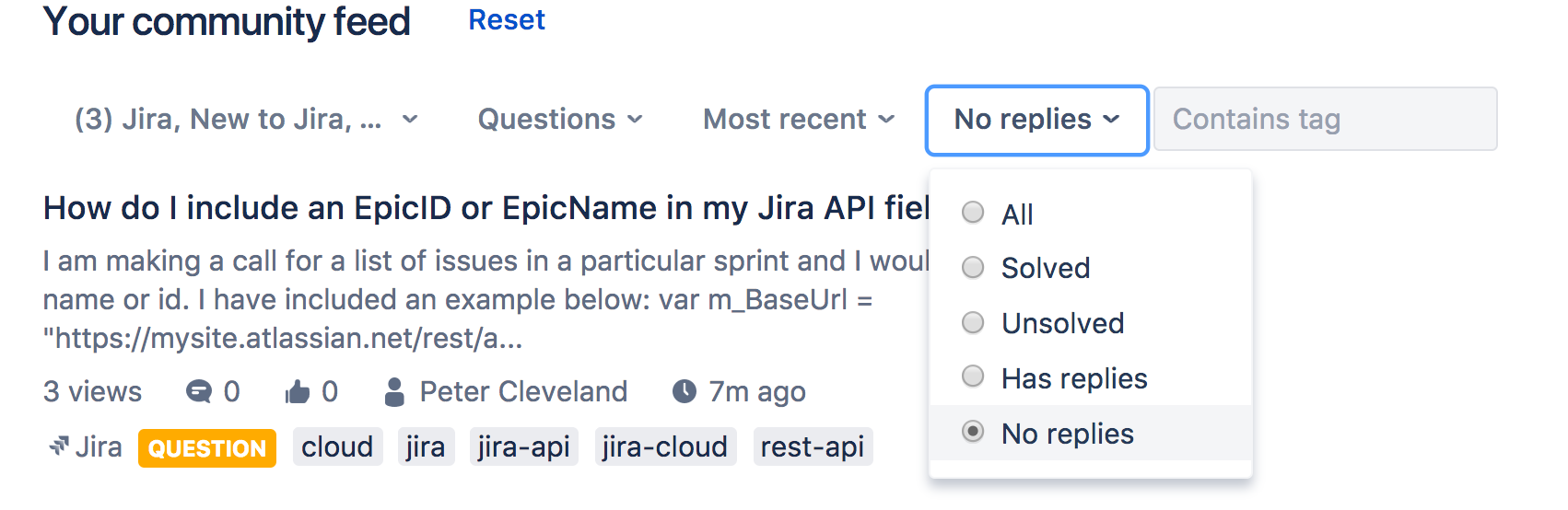
Task: Pick the Has replies radio option
Action: point(973,377)
